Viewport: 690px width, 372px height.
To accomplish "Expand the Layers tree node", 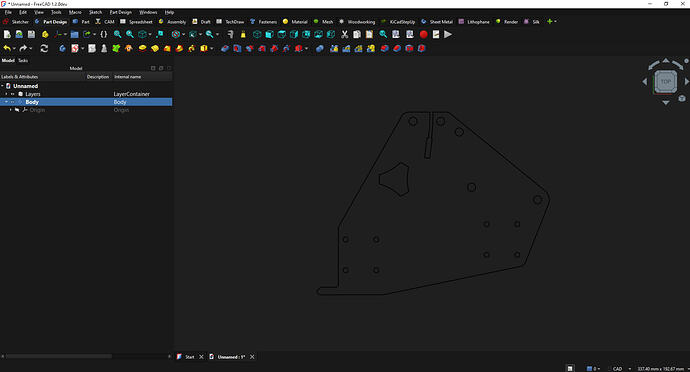I will pyautogui.click(x=6, y=94).
